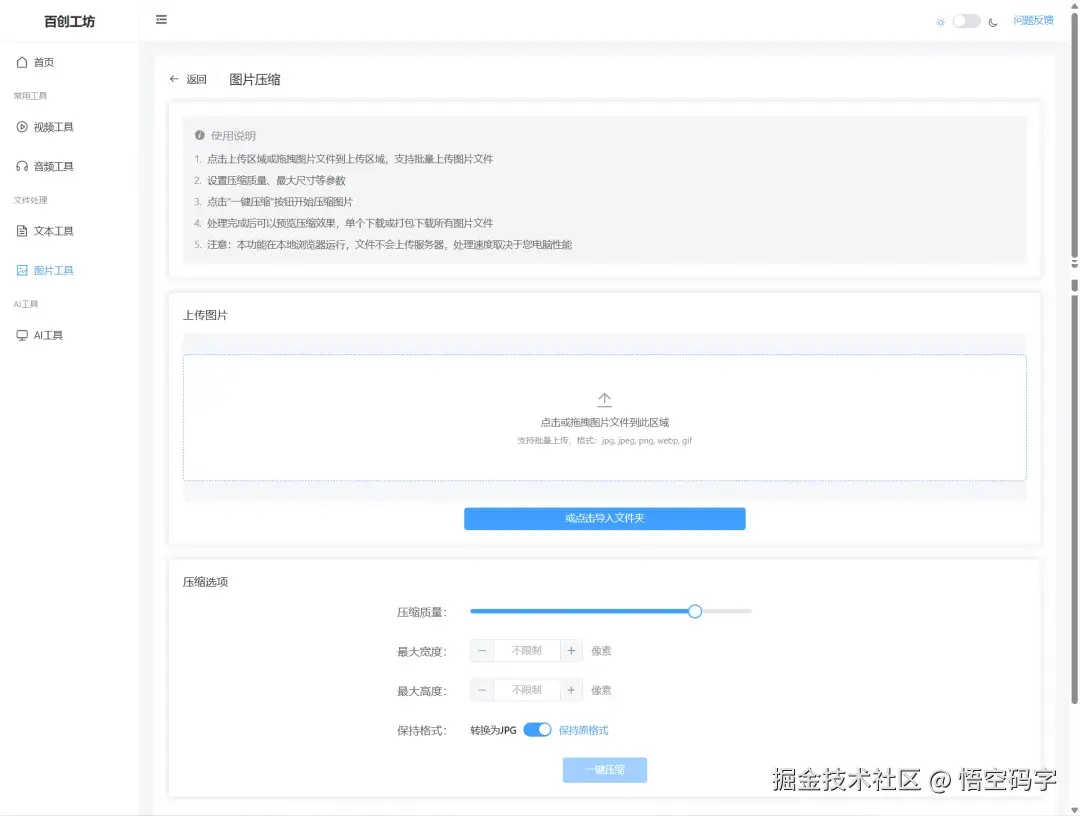The height and width of the screenshot is (816, 1080).
Task: Click the hamburger menu icon
Action: point(161,19)
